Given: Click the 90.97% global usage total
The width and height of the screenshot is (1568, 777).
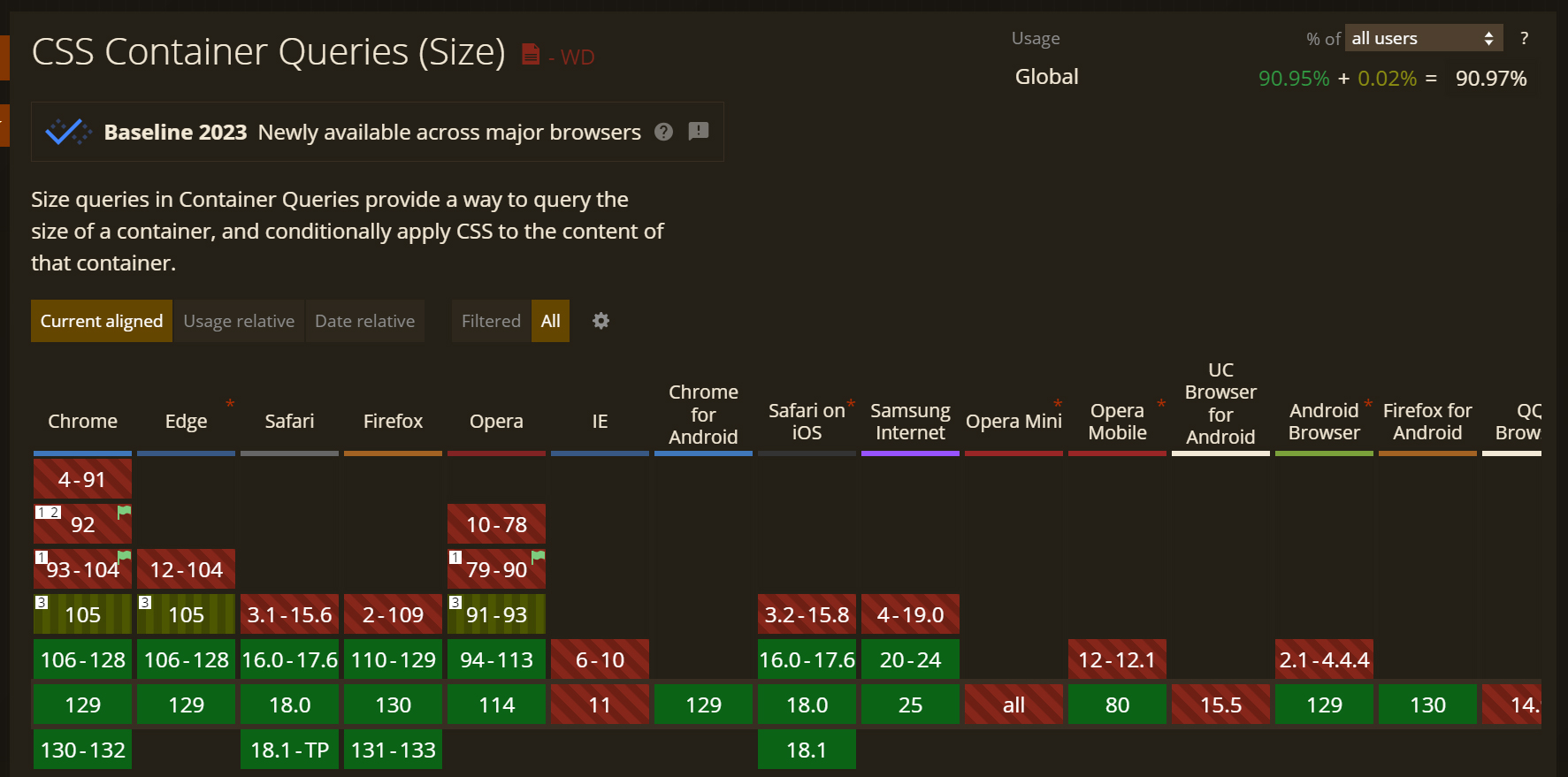Looking at the screenshot, I should pos(1491,78).
